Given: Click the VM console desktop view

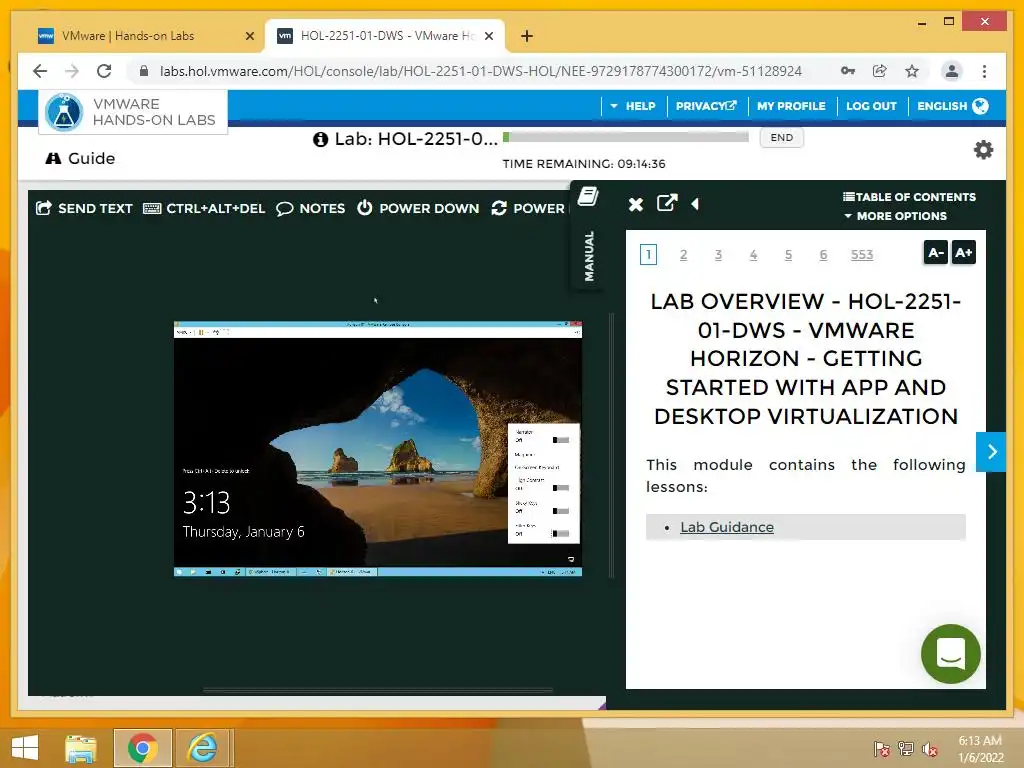Looking at the screenshot, I should pos(377,449).
